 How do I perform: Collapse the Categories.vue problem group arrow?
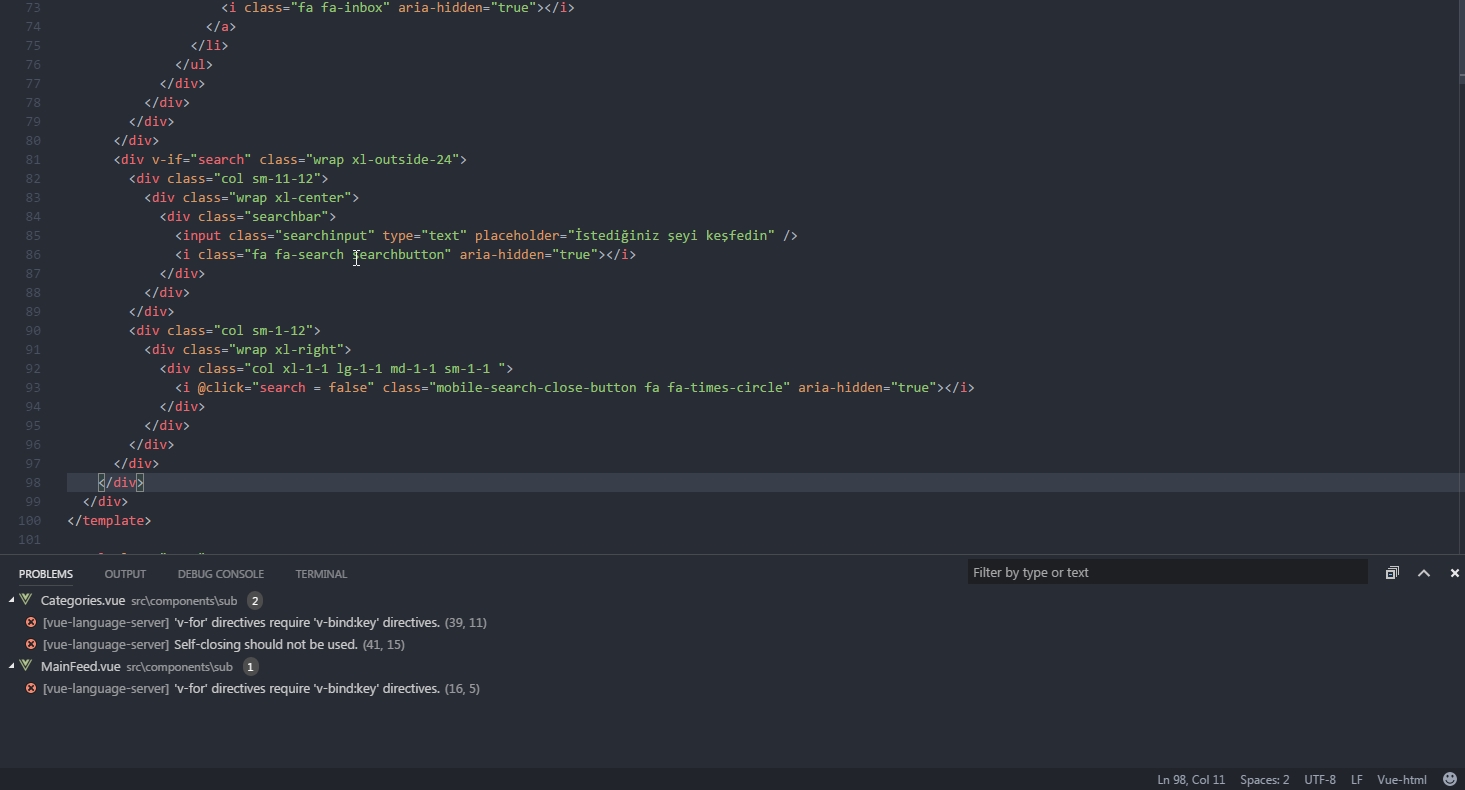tap(12, 600)
